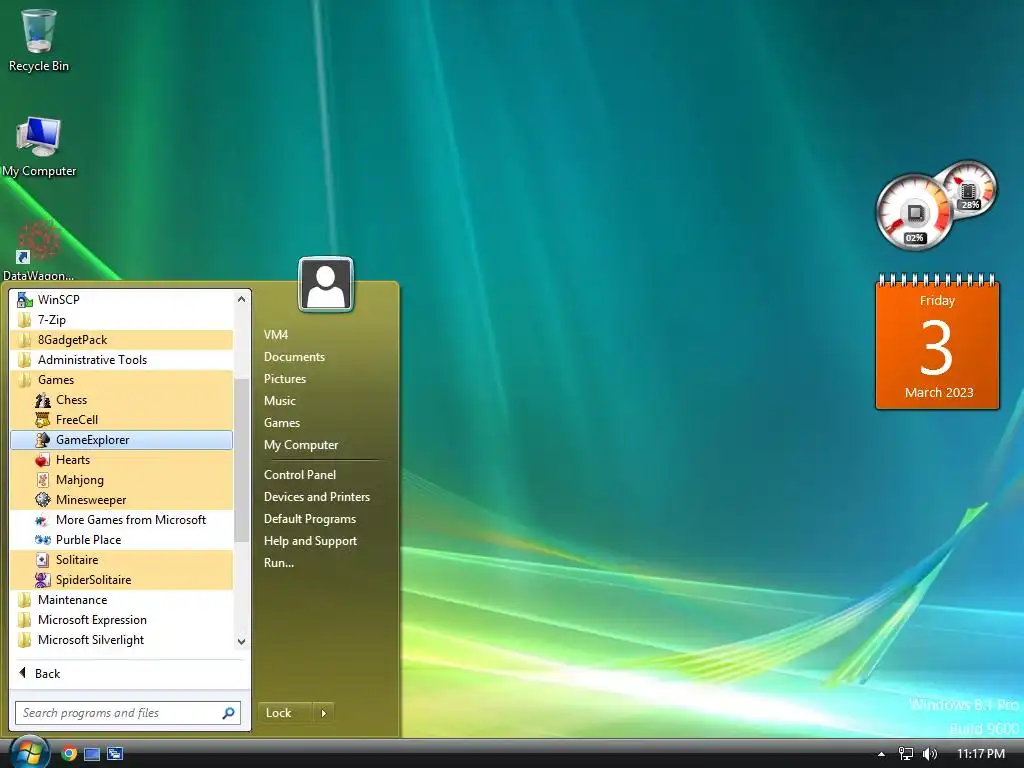Click the Lock button
1024x768 pixels.
pos(285,712)
